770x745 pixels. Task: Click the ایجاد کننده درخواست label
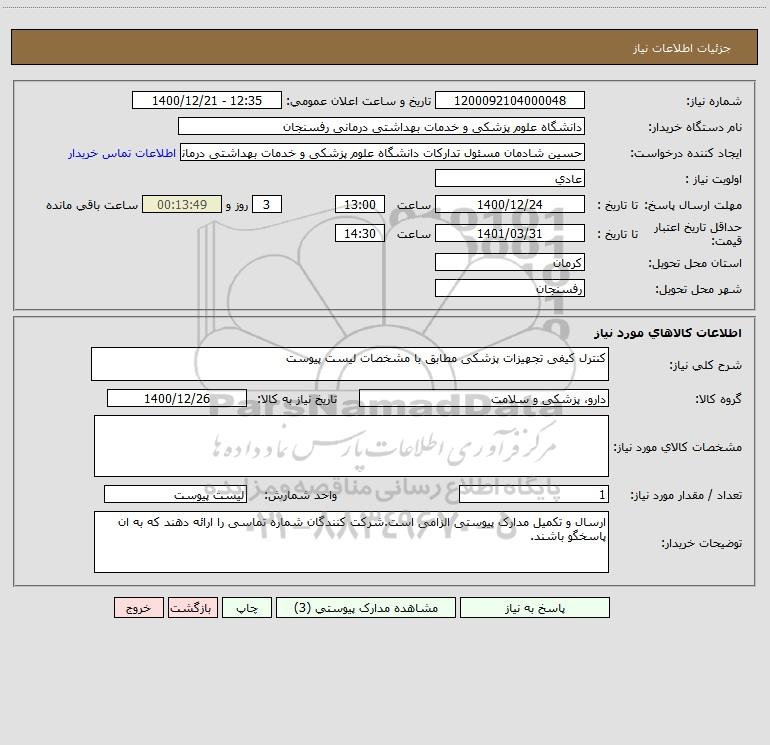pyautogui.click(x=686, y=153)
